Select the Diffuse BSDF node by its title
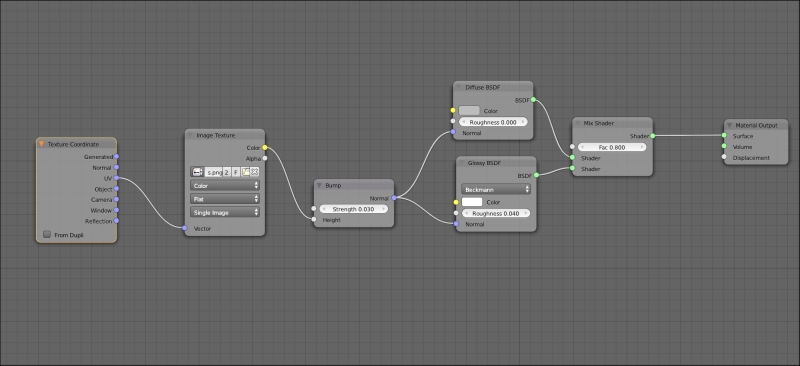 [483, 87]
